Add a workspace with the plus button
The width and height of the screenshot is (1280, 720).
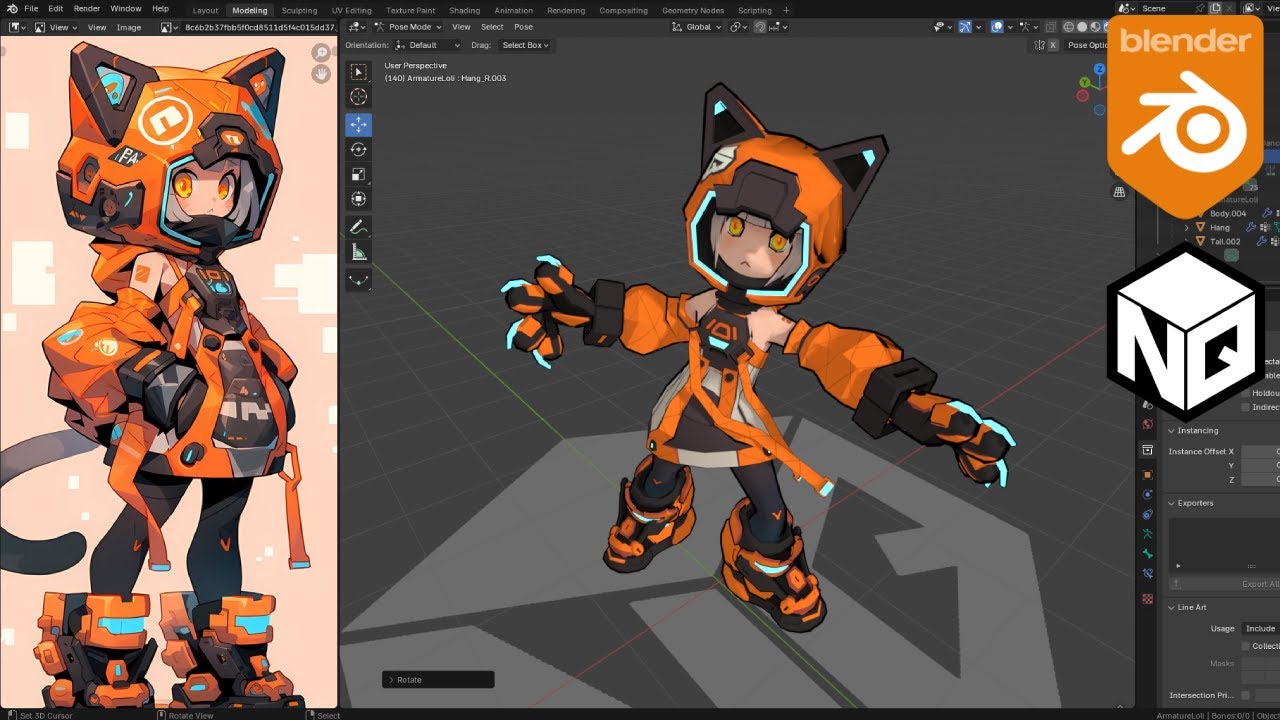pyautogui.click(x=786, y=10)
